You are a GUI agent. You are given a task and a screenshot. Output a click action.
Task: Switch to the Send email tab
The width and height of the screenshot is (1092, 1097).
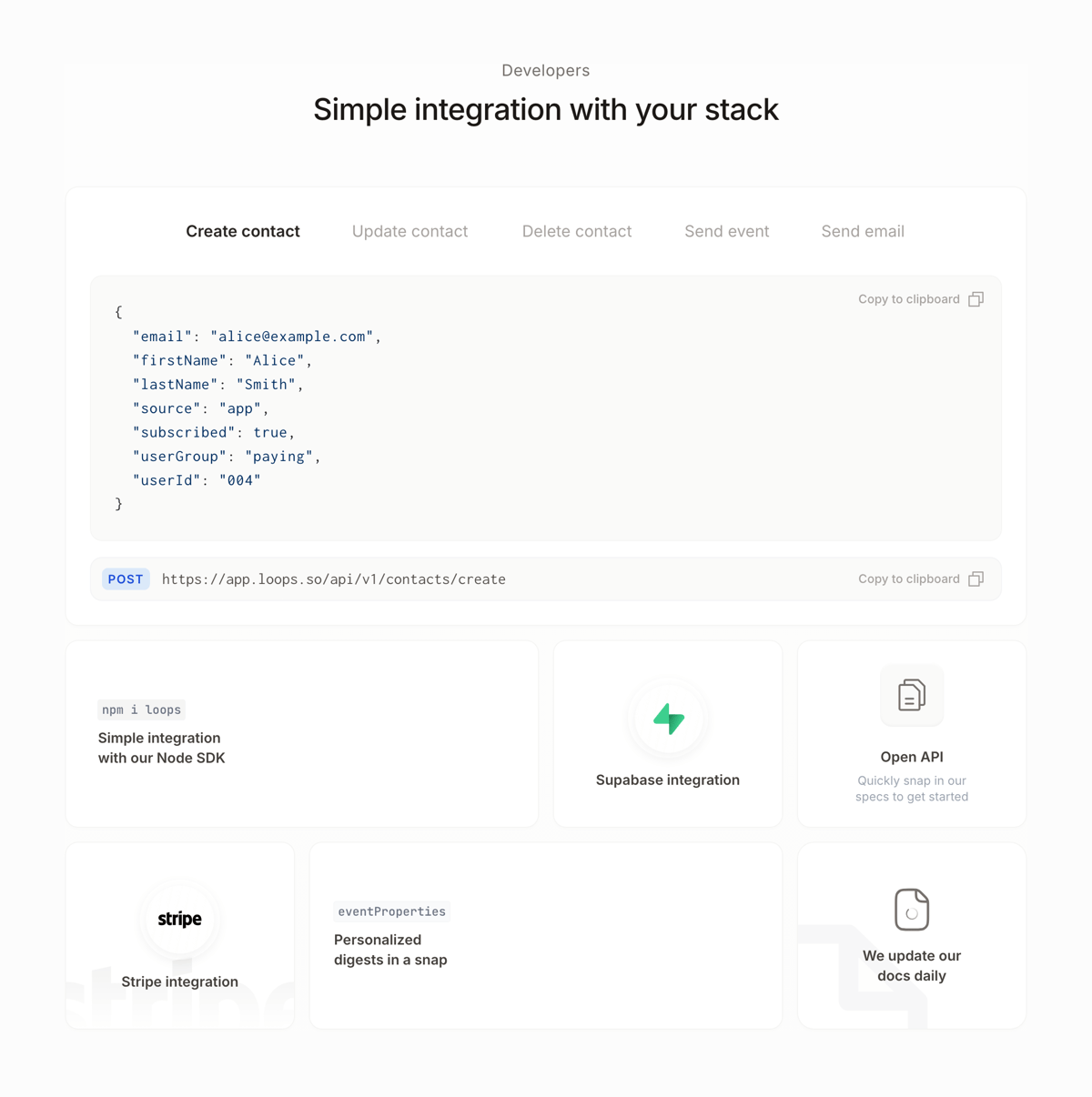point(862,231)
